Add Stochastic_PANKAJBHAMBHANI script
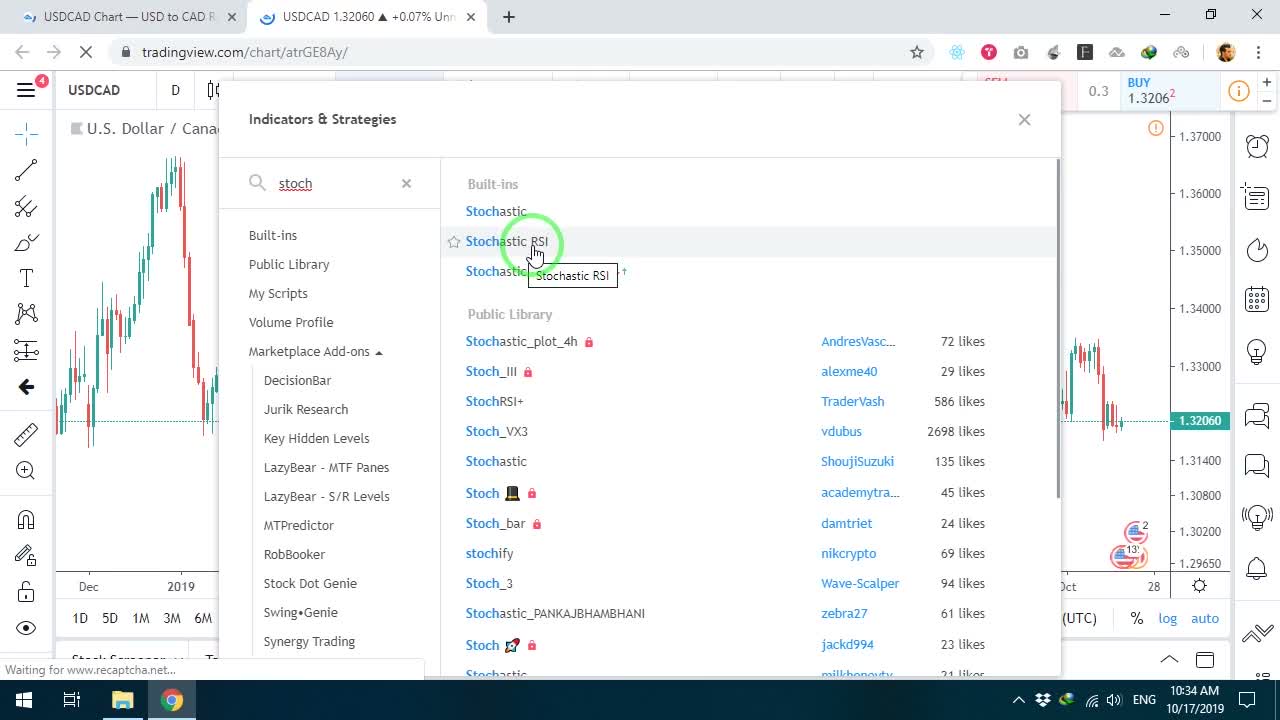The image size is (1280, 720). pyautogui.click(x=555, y=613)
